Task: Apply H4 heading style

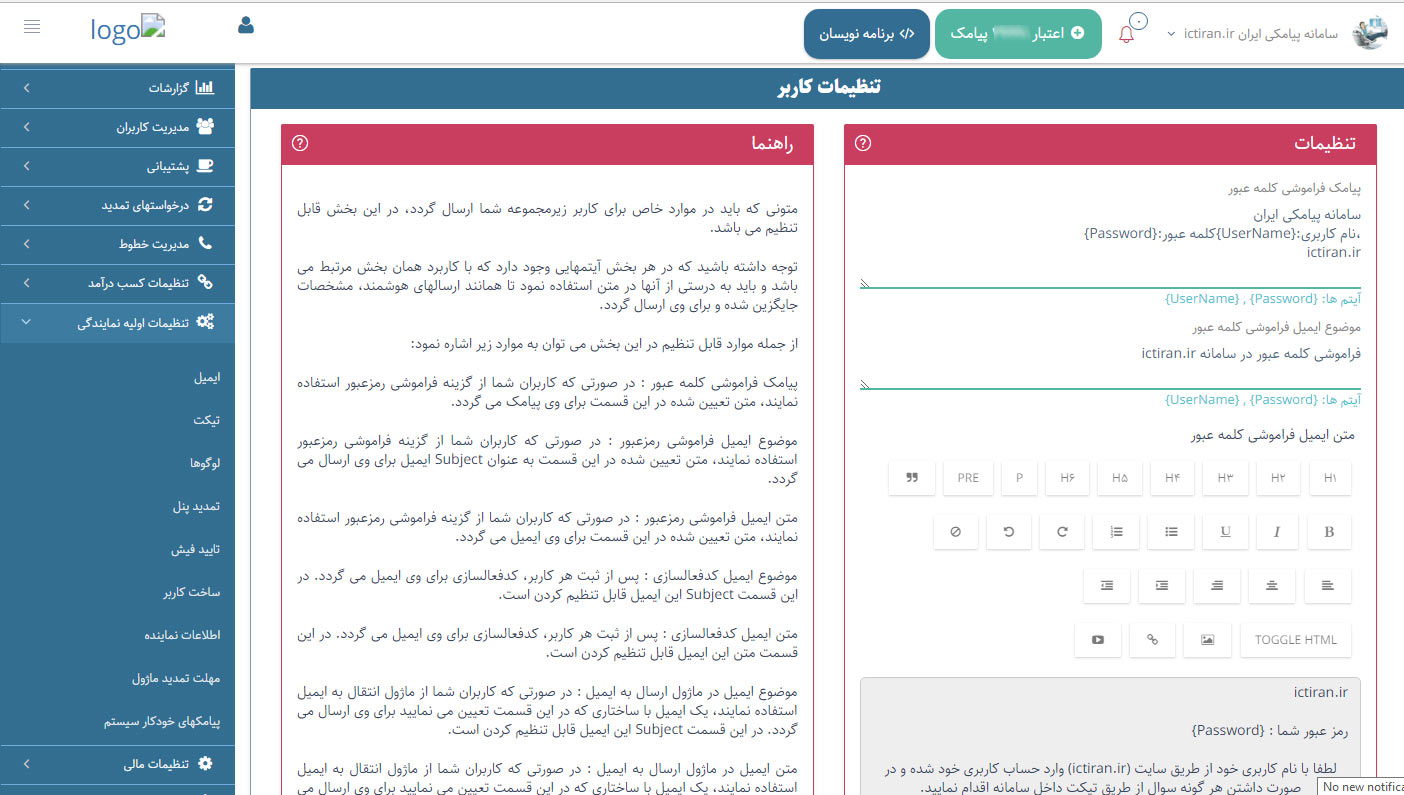Action: (1173, 478)
